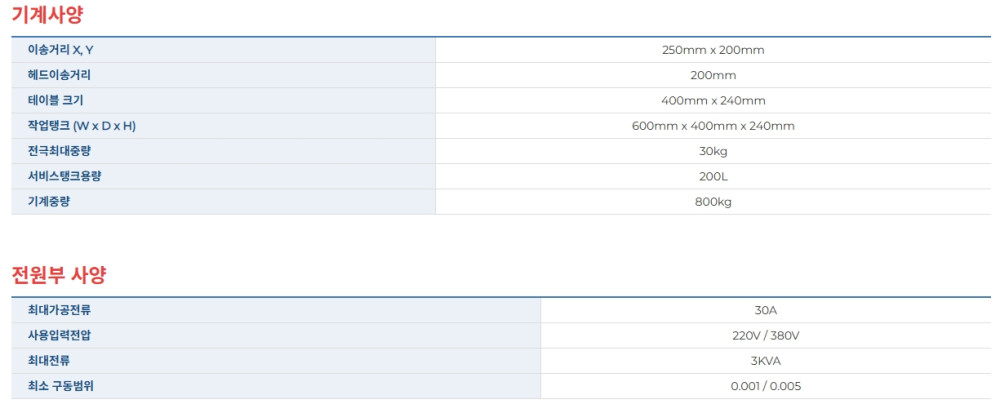This screenshot has width=1000, height=413.
Task: Select the 작업탱크 (W x D x H) label
Action: tap(82, 126)
